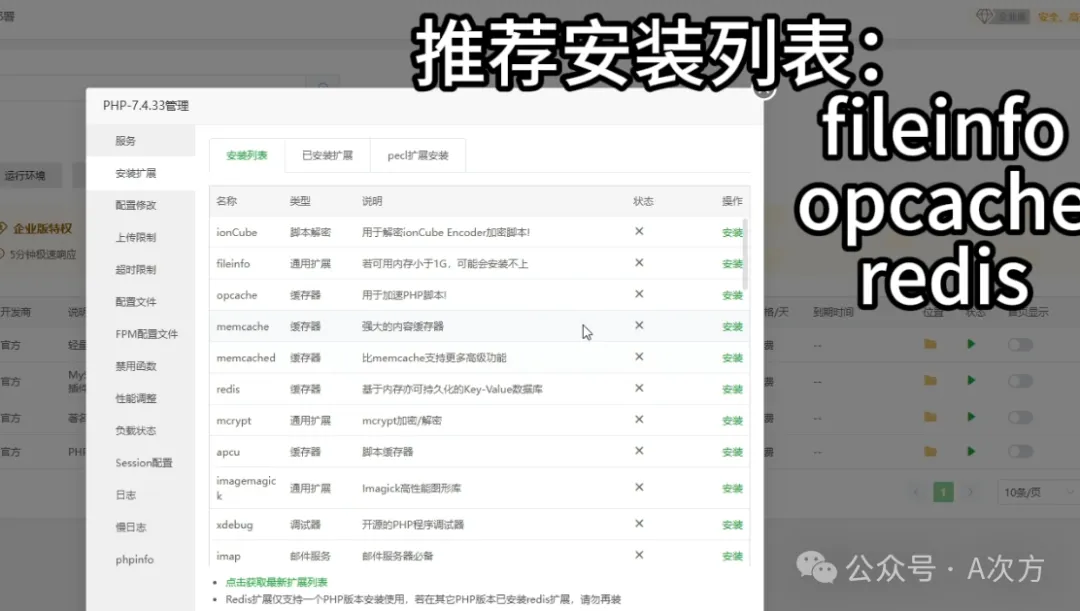Toggle 首页显示 switch in the My background row
This screenshot has height=611, width=1080.
[x=1020, y=381]
